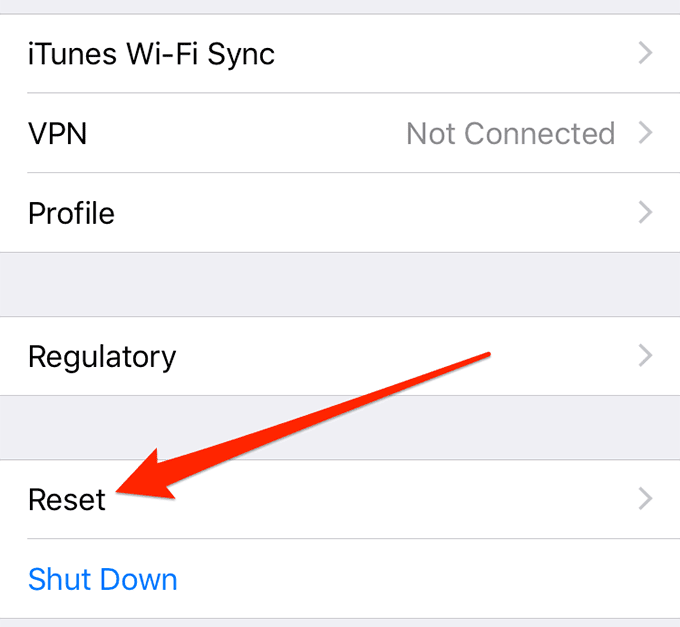
Task: Tap blank area right of Shut Down
Action: 420,579
